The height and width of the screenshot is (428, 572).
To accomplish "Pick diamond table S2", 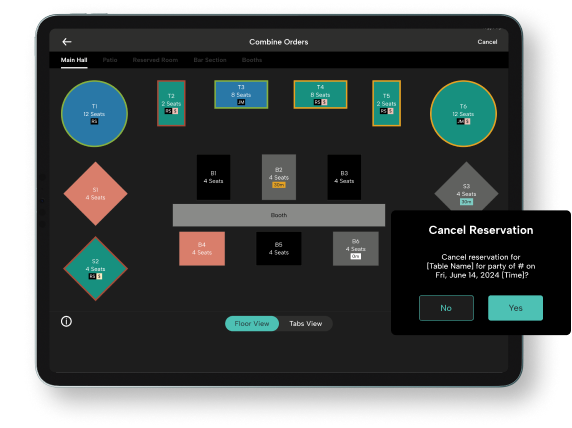I will [96, 269].
